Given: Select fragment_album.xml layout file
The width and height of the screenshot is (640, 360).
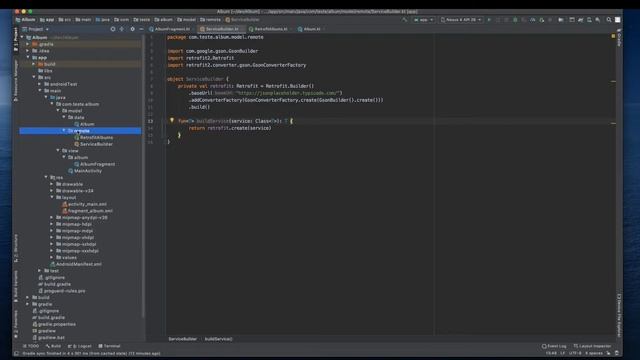Looking at the screenshot, I should [x=87, y=211].
